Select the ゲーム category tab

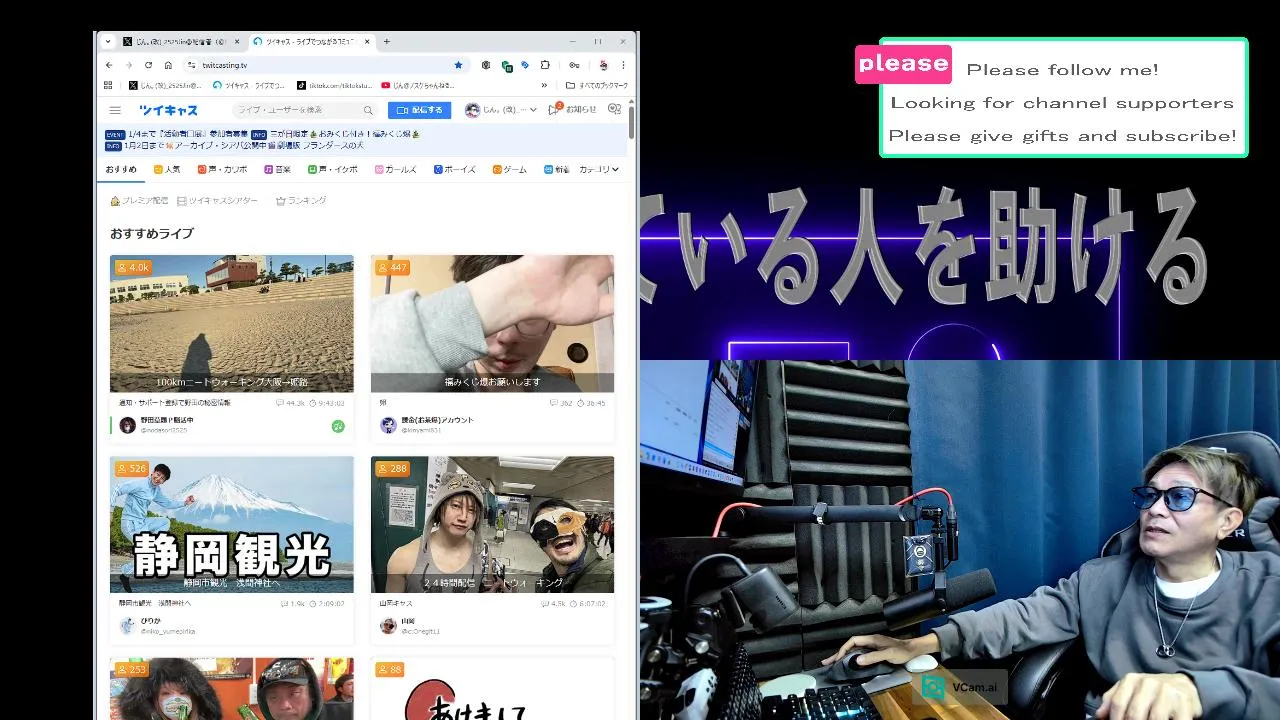(510, 170)
